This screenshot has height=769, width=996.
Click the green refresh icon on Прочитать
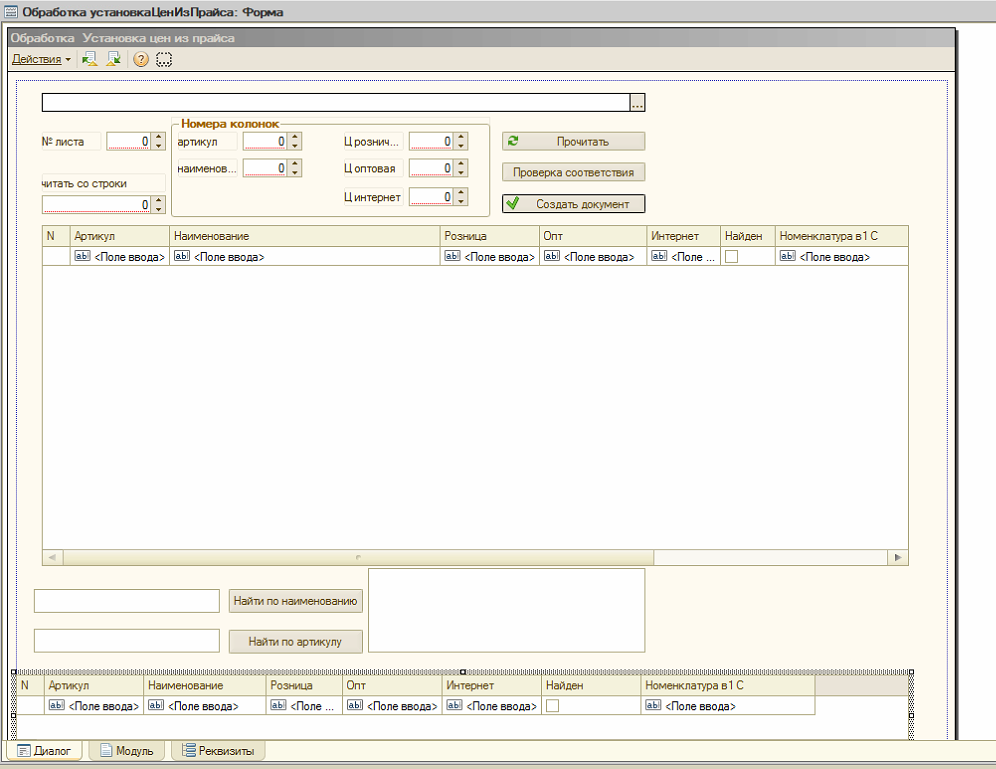tap(513, 141)
